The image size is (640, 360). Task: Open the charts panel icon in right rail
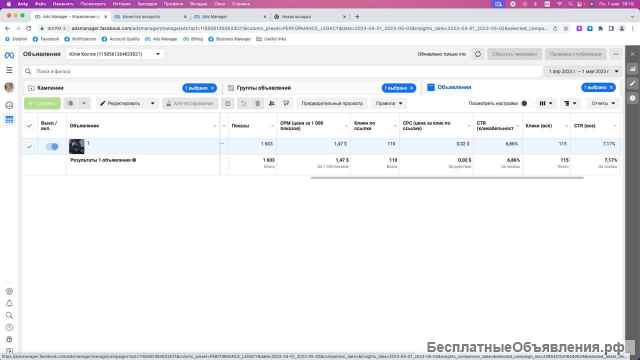tap(633, 69)
